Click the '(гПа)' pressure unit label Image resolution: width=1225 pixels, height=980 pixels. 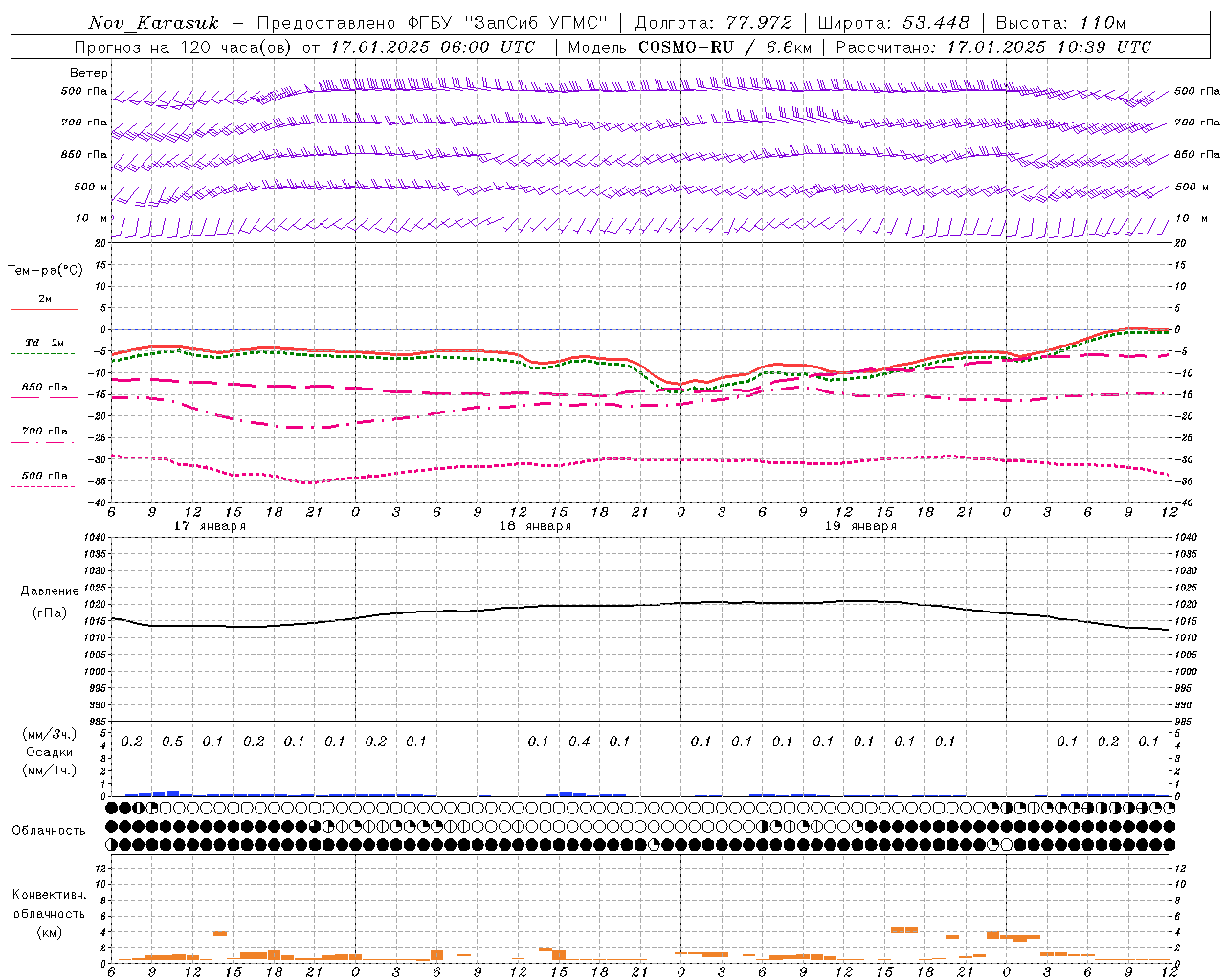click(x=50, y=613)
